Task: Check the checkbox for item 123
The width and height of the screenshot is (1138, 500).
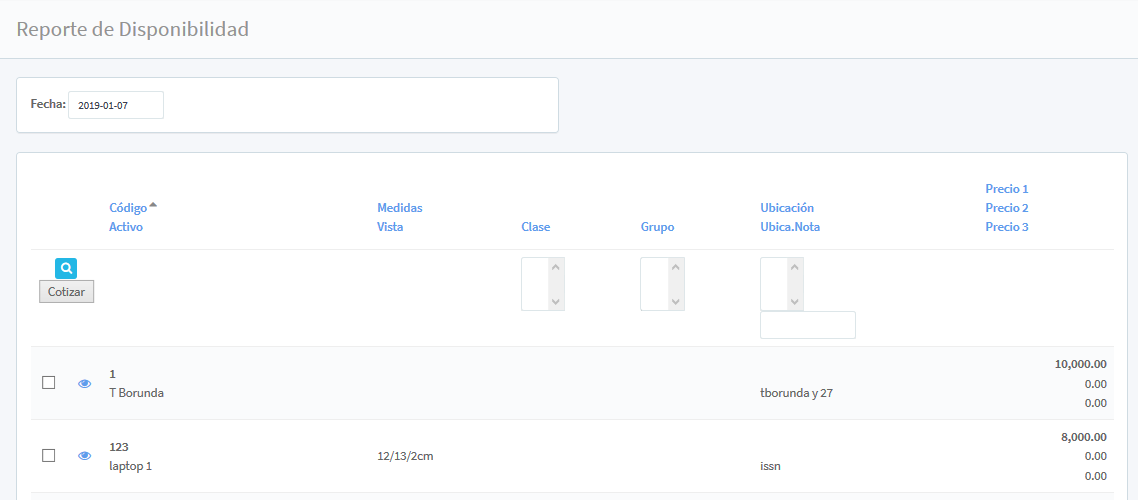Action: click(x=48, y=455)
